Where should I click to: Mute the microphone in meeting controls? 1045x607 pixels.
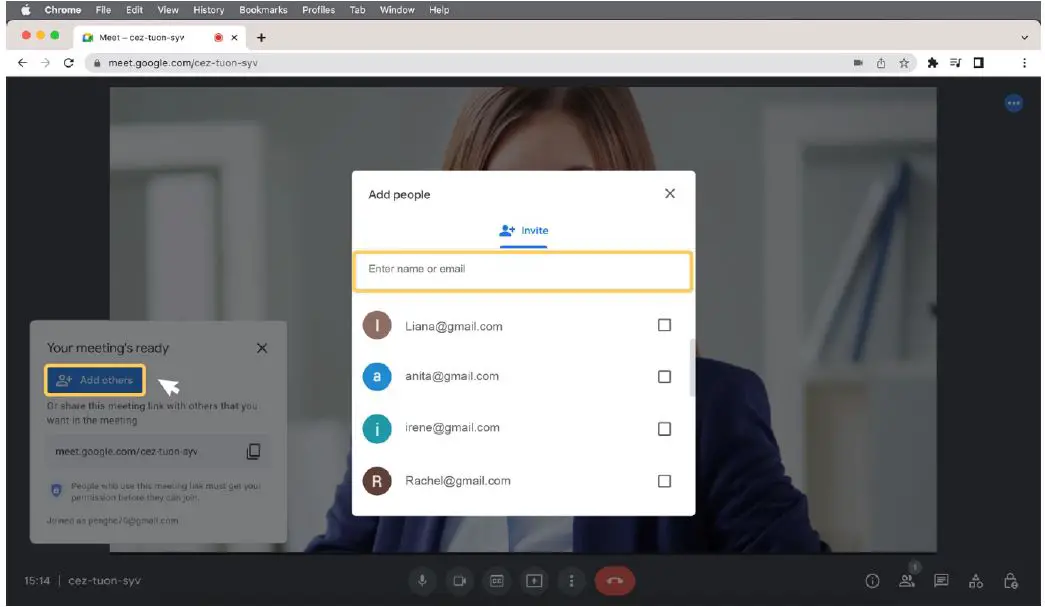tap(422, 581)
